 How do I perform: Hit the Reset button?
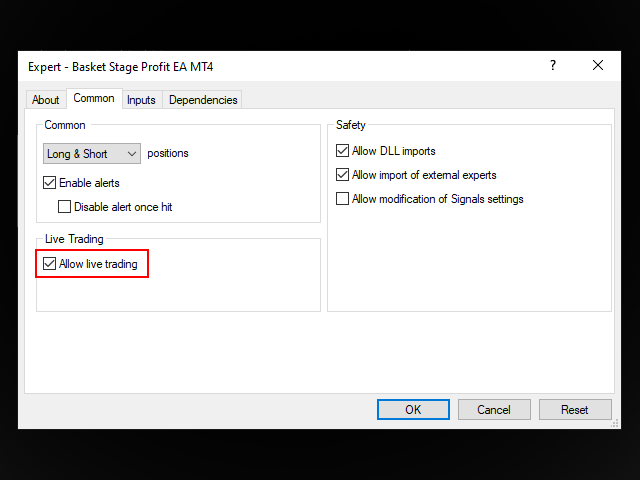tap(575, 410)
